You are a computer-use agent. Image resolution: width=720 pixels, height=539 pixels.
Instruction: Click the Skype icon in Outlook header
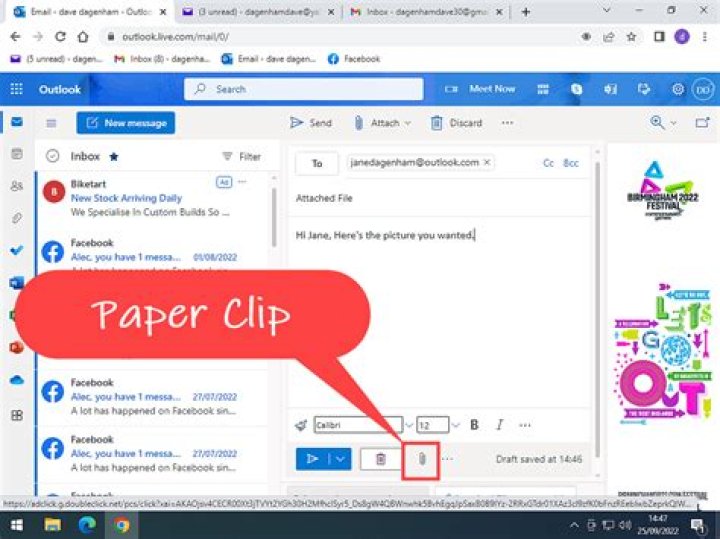(x=577, y=89)
